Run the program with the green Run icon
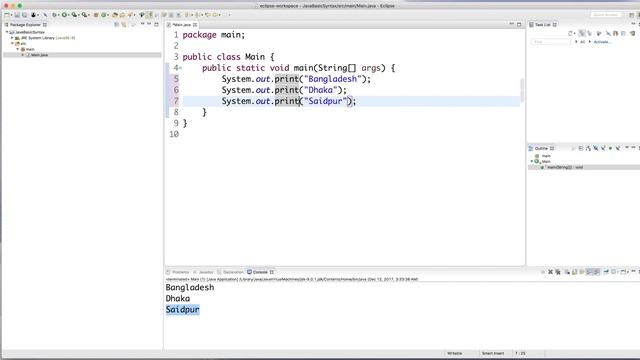640x360 pixels. pyautogui.click(x=64, y=15)
